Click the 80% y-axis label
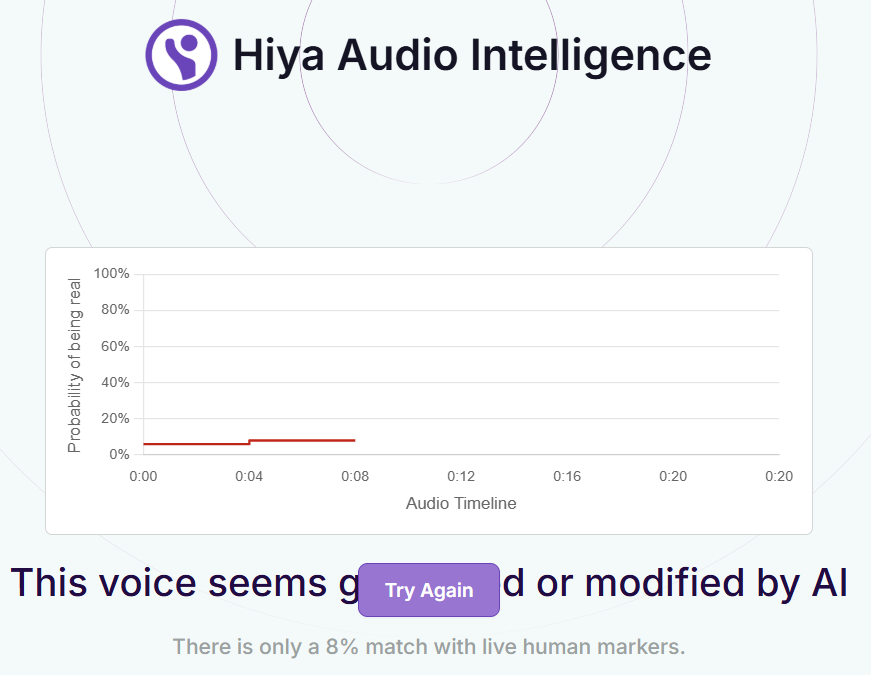This screenshot has height=675, width=871. 115,309
